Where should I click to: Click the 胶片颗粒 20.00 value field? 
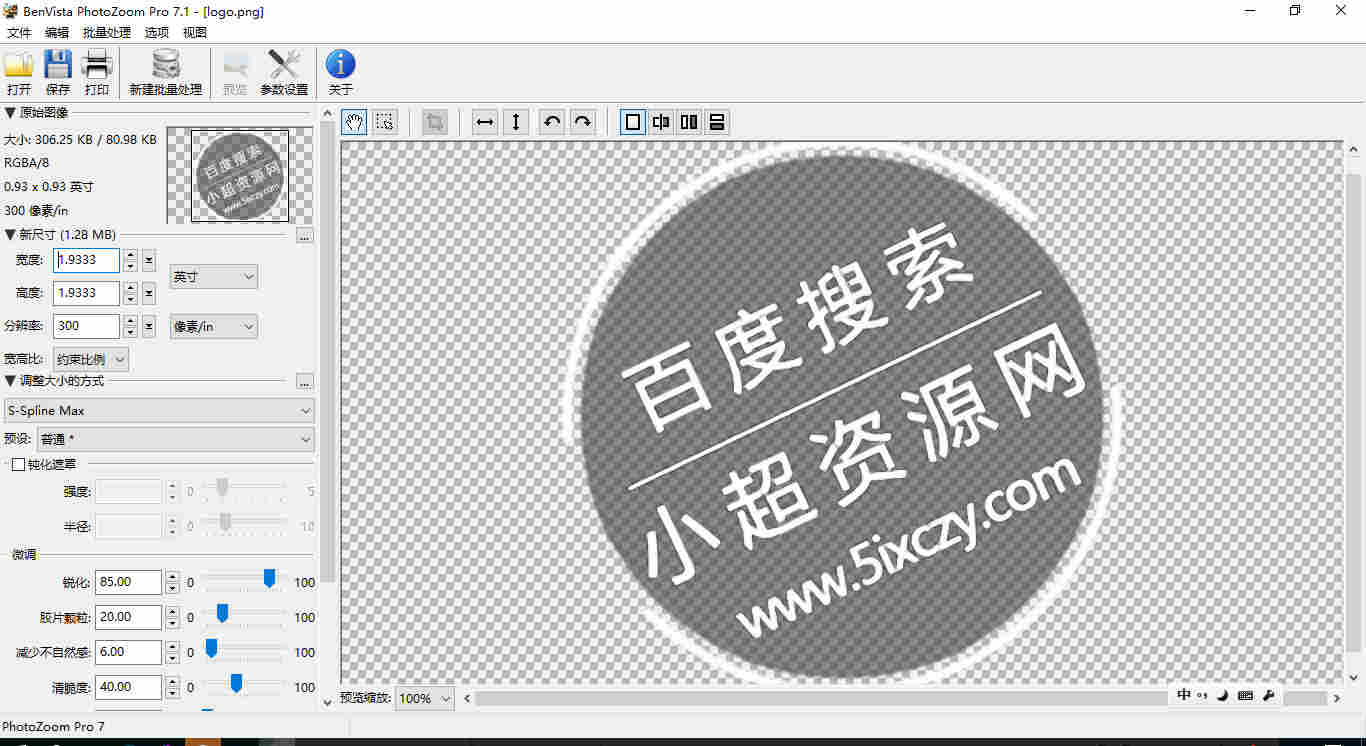[129, 617]
